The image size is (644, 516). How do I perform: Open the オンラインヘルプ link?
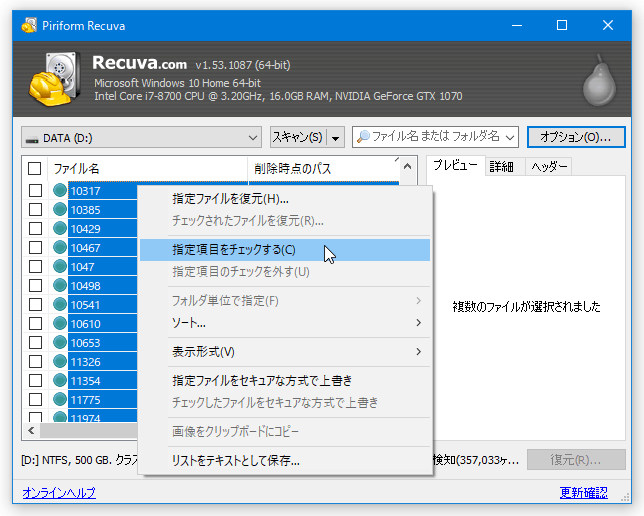pyautogui.click(x=59, y=492)
